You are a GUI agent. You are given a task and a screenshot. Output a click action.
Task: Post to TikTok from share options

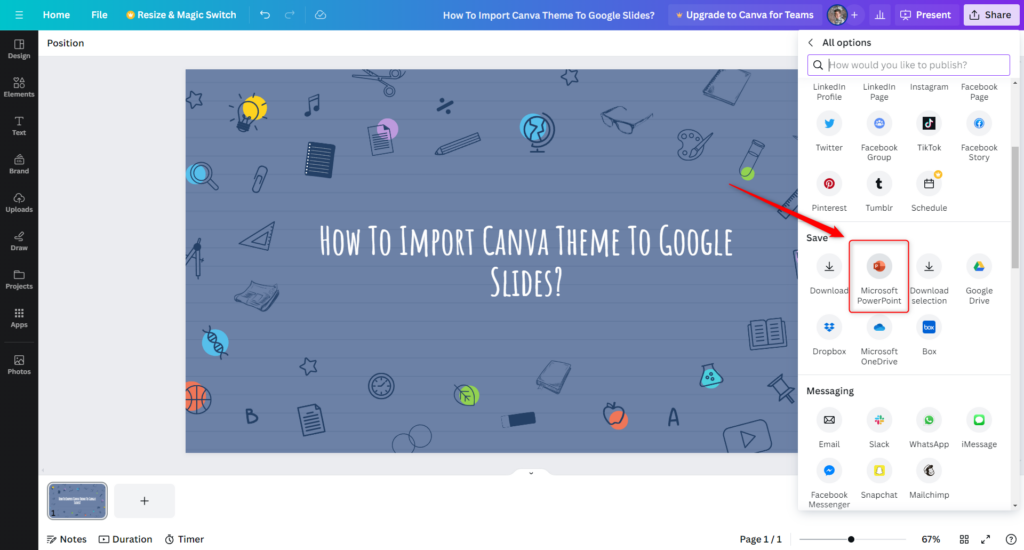coord(929,123)
